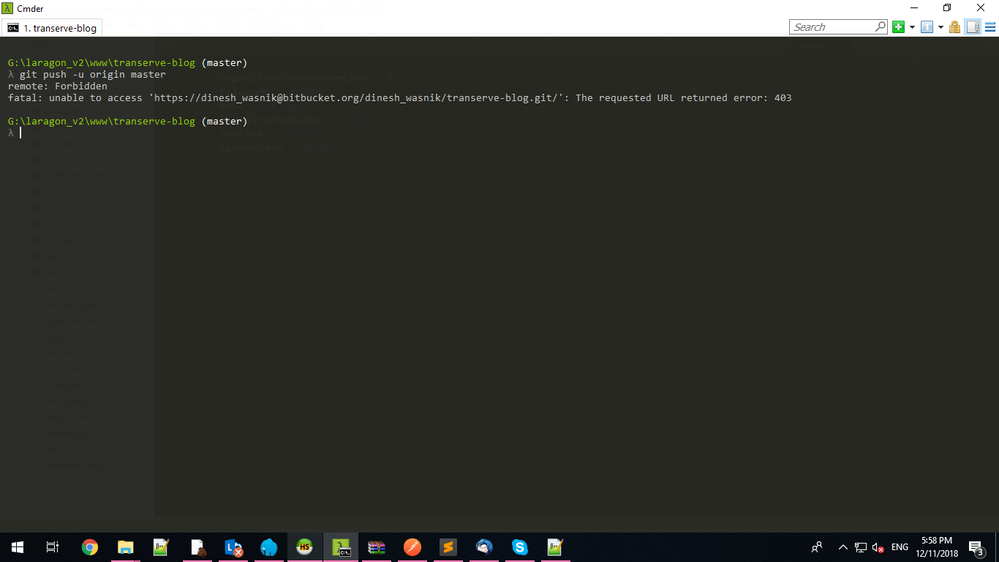Image resolution: width=999 pixels, height=562 pixels.
Task: Click the Cmder lambda title bar icon
Action: [9, 8]
